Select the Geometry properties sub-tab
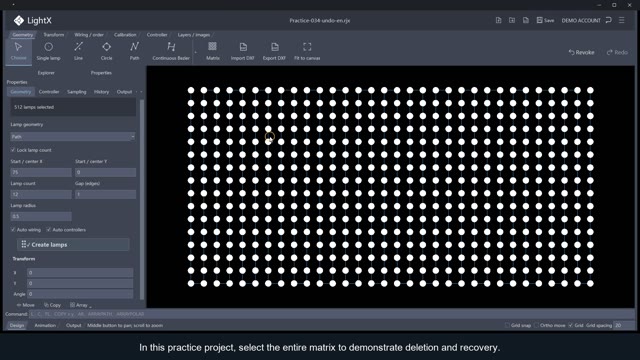 (x=21, y=92)
